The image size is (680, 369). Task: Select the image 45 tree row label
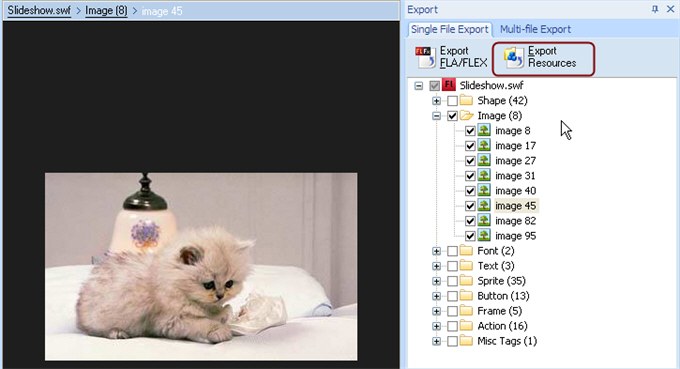click(x=516, y=206)
